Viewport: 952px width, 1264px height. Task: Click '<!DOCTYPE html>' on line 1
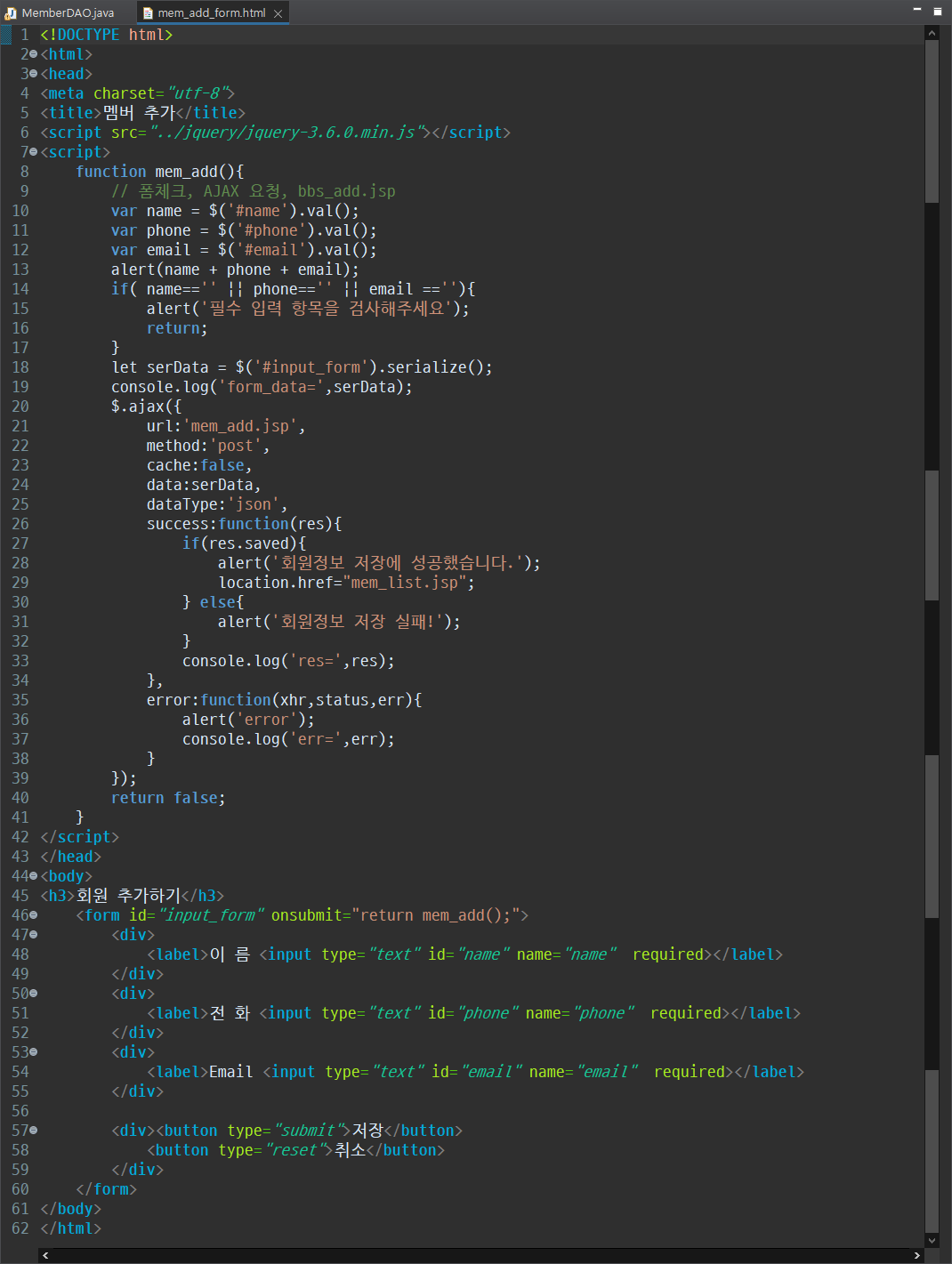coord(107,35)
